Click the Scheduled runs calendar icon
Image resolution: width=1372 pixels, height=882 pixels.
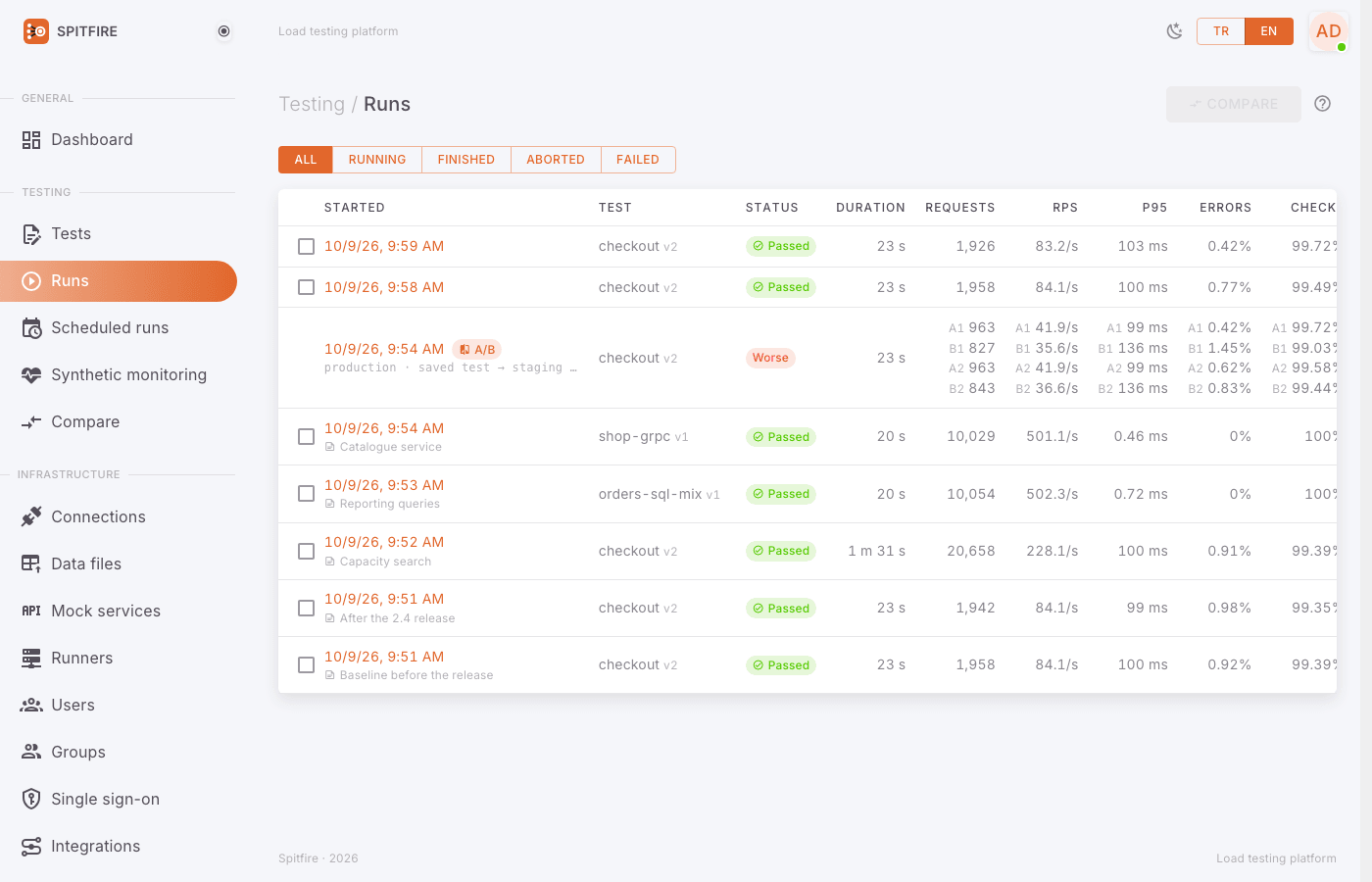(31, 328)
